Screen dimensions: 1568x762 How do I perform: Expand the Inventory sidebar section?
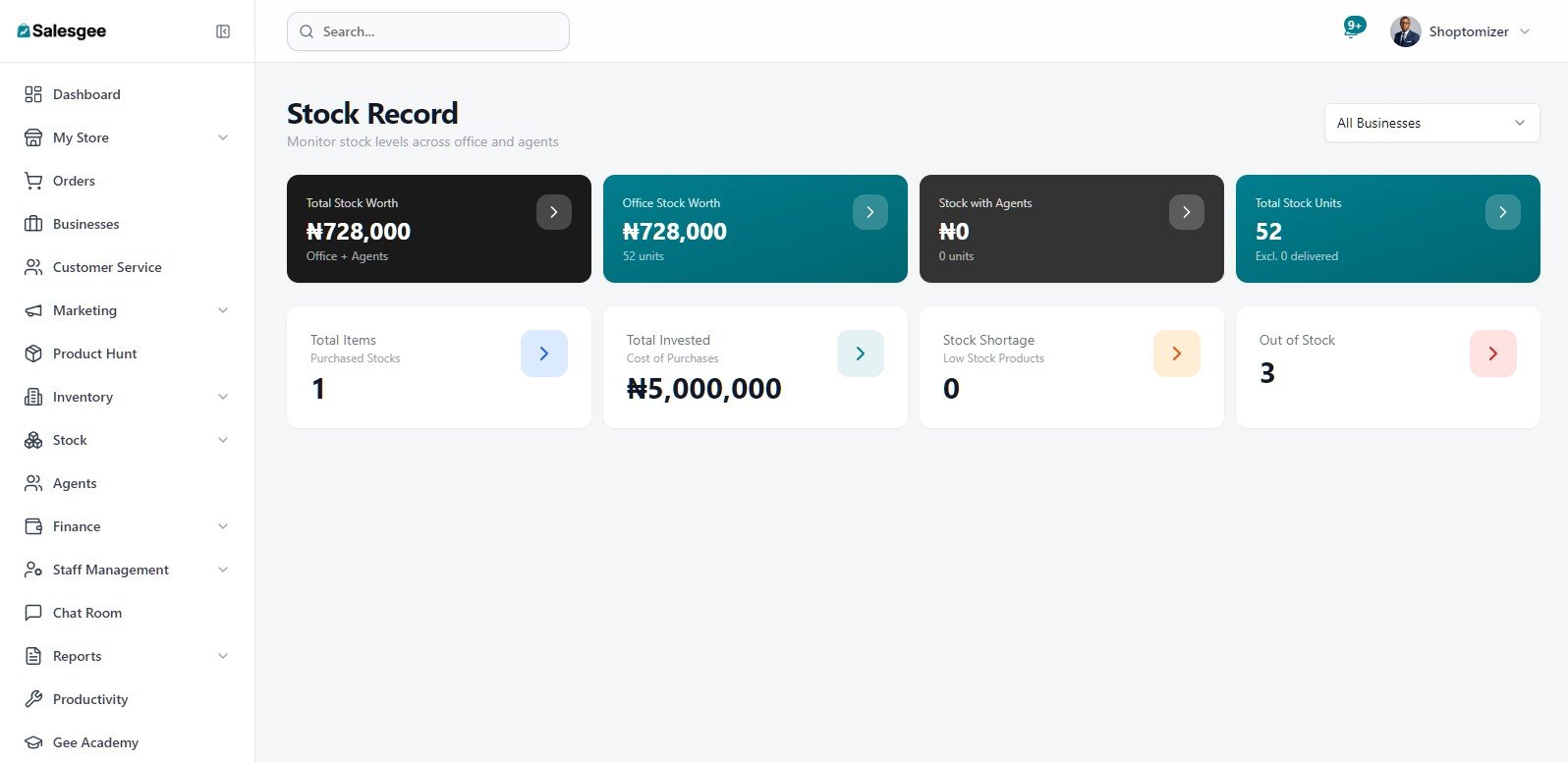[223, 397]
